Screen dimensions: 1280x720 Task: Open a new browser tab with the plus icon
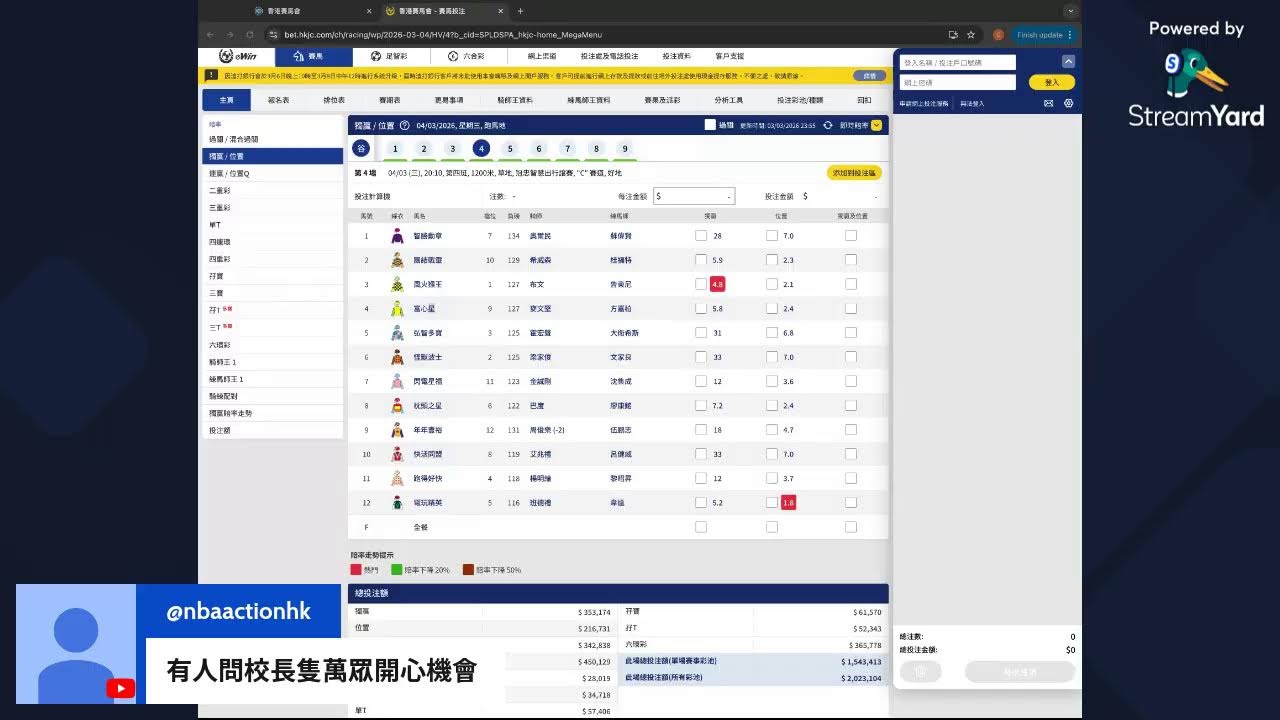coord(520,11)
